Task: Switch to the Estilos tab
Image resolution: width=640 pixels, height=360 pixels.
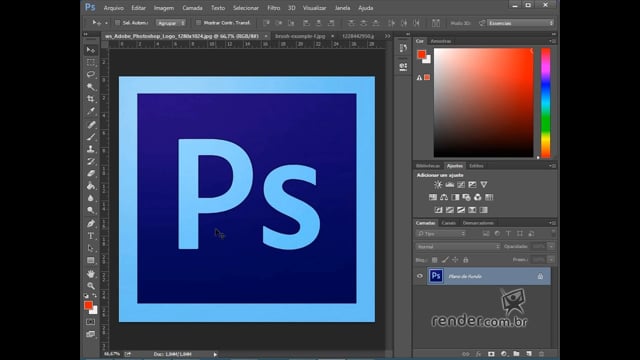Action: (476, 166)
